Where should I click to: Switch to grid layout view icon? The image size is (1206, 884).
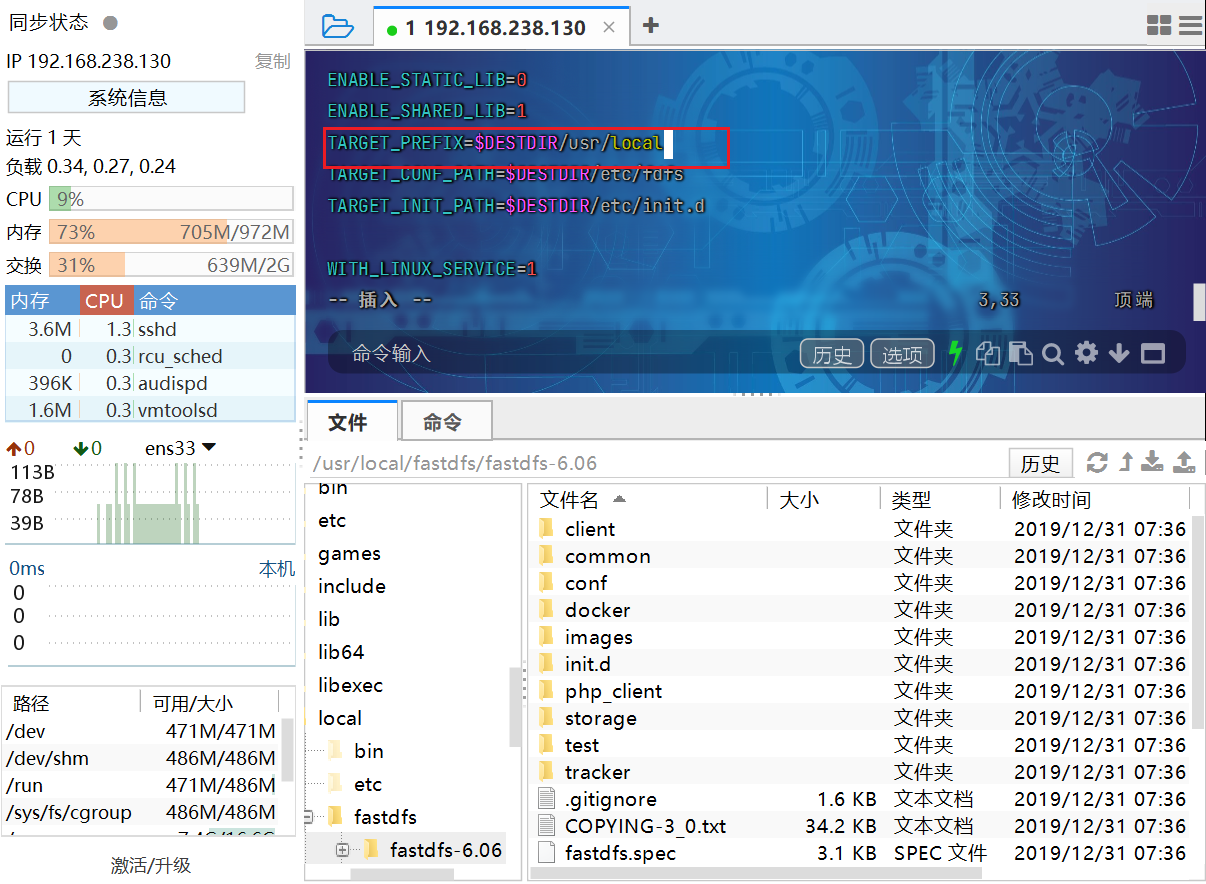pos(1159,26)
